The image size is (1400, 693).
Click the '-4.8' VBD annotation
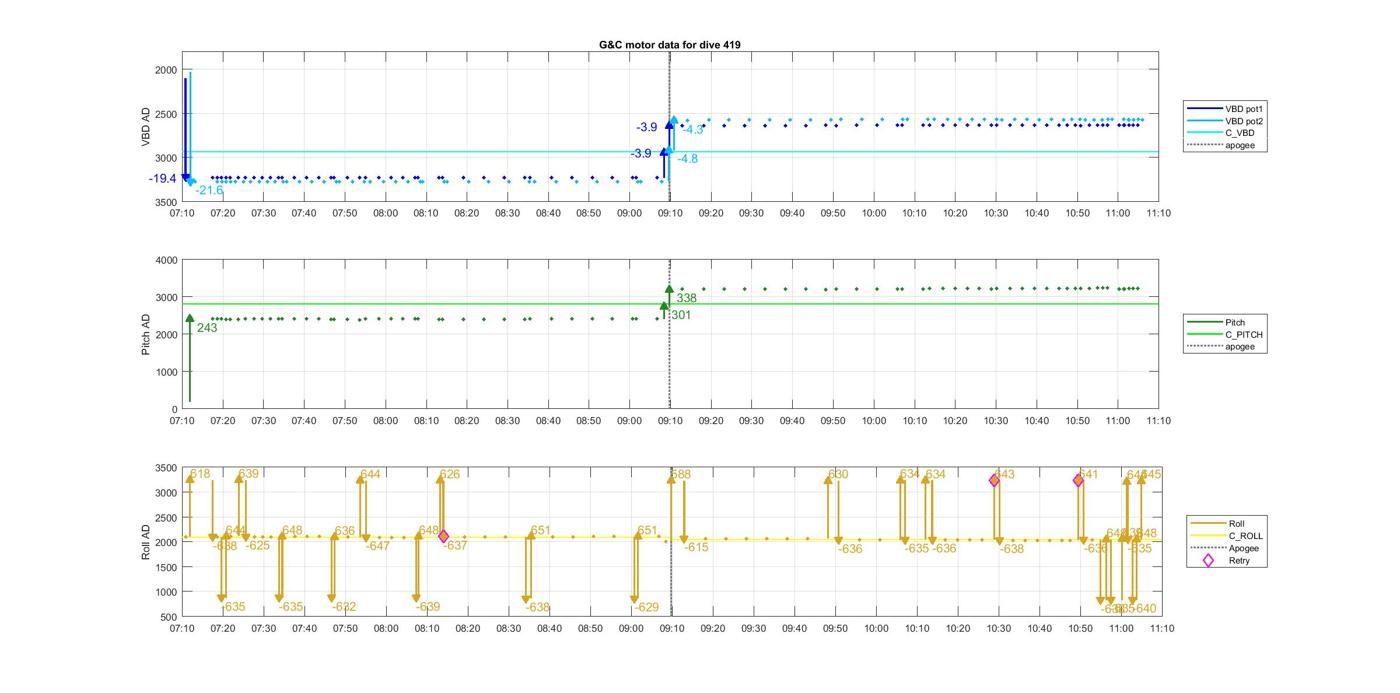[x=687, y=159]
